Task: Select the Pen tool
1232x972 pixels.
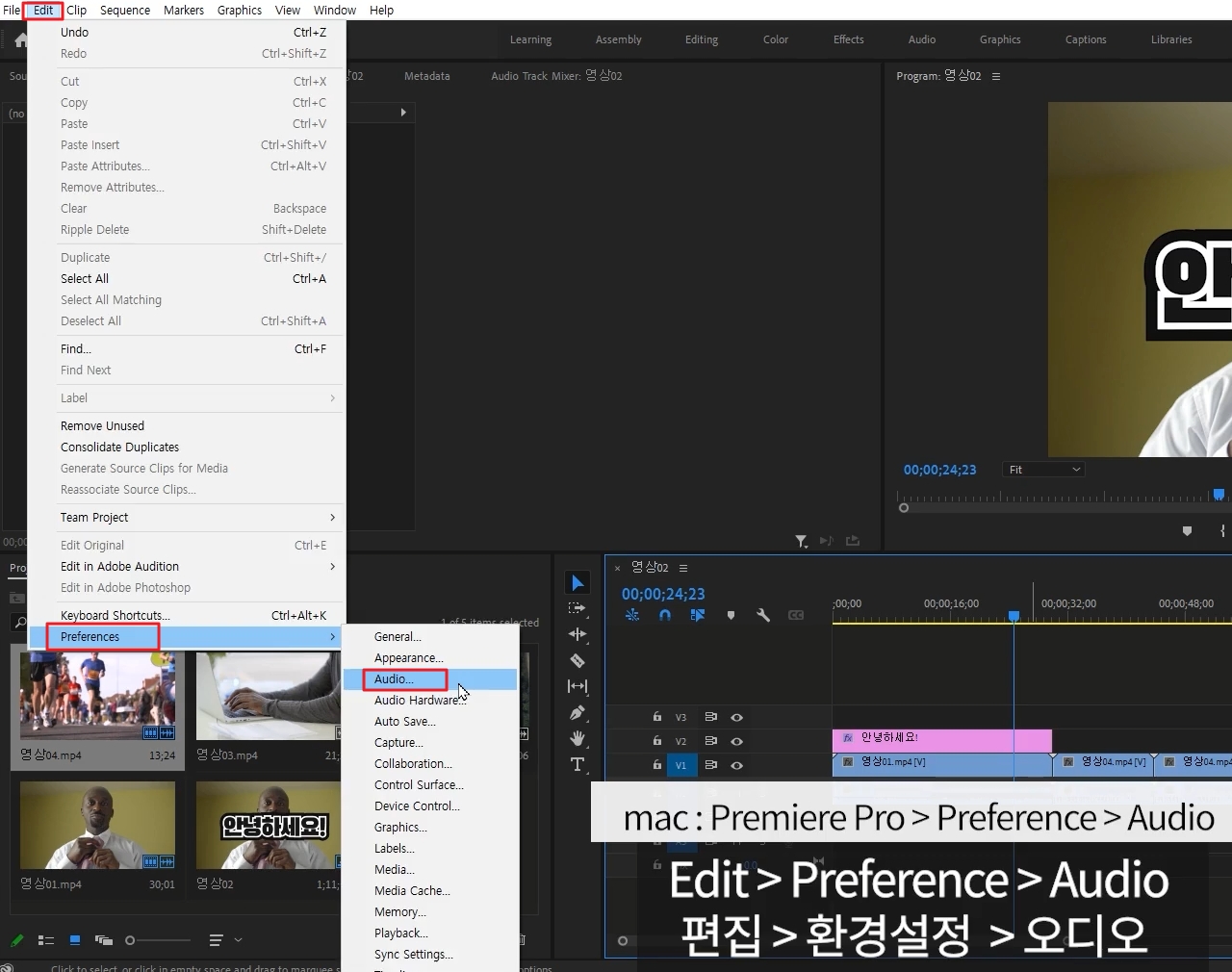Action: pyautogui.click(x=577, y=713)
